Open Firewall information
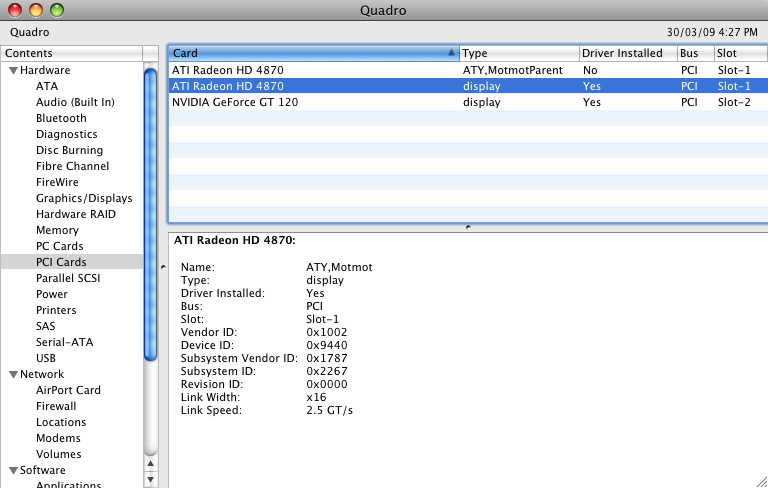 click(x=56, y=406)
